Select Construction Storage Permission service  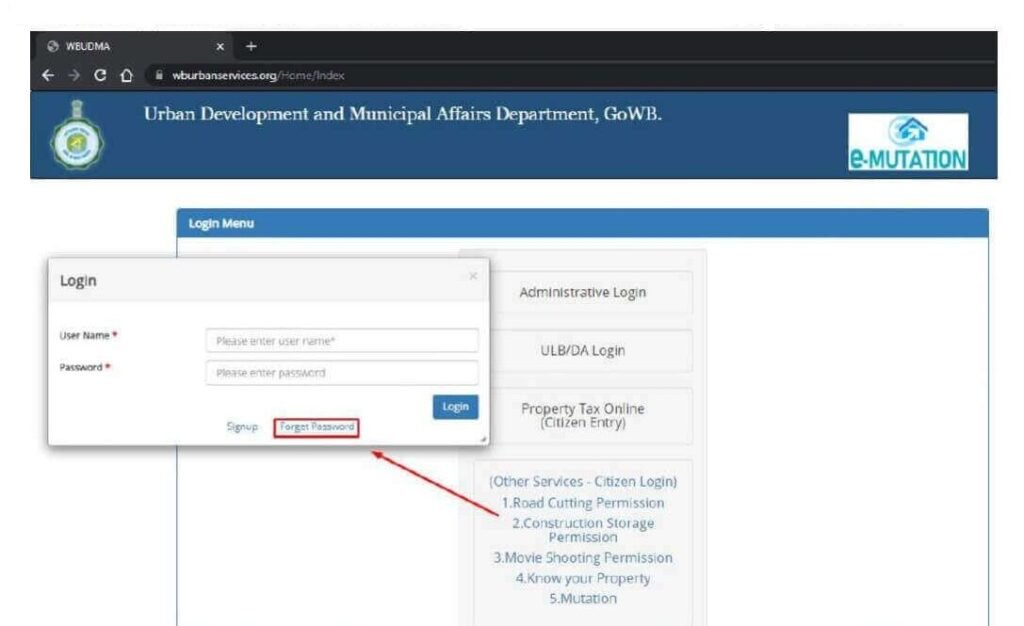583,530
